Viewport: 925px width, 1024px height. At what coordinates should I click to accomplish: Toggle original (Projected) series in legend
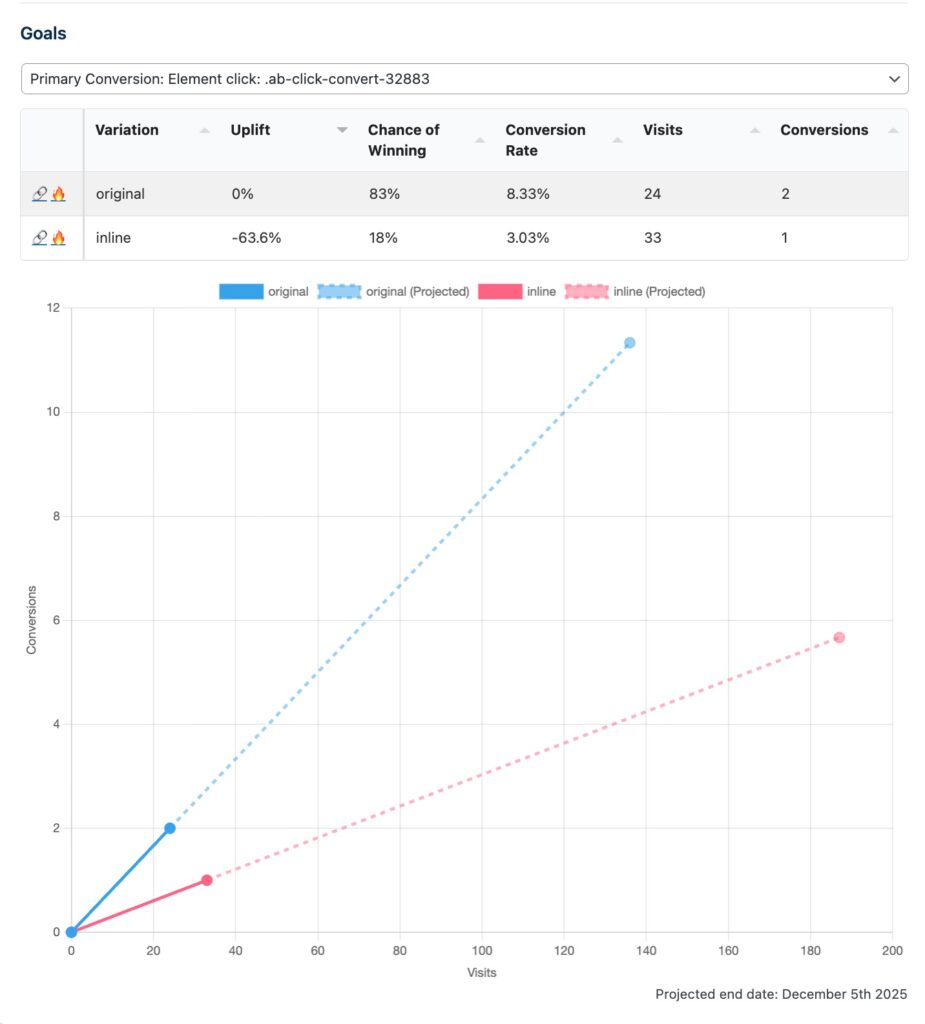pyautogui.click(x=393, y=292)
